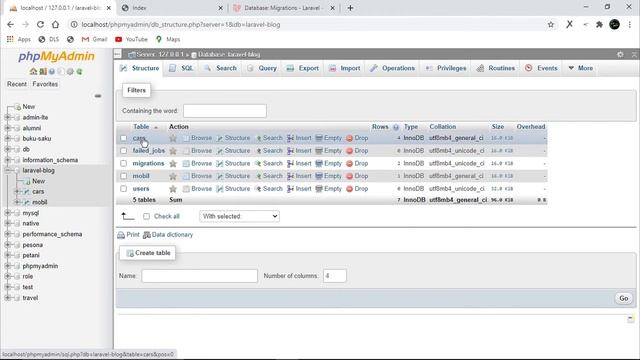Expand the mysql database node

7,213
